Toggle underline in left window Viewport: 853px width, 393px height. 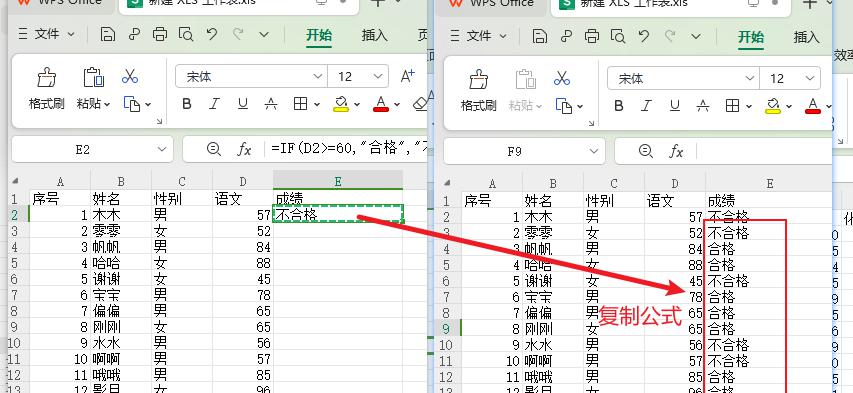(243, 103)
